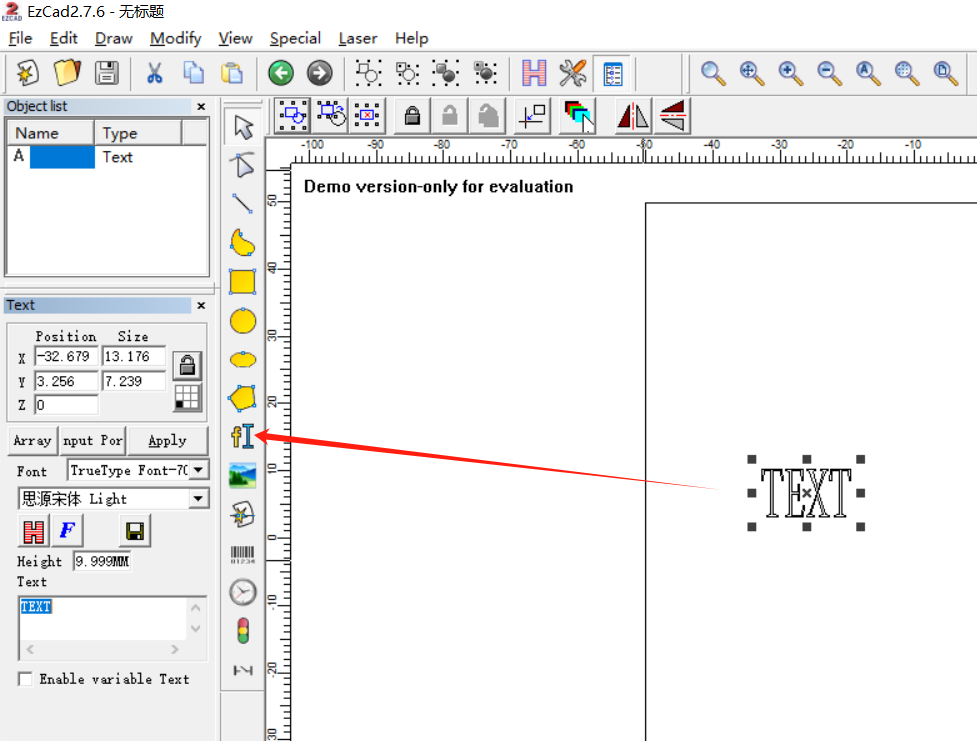
Task: Open the Modify menu
Action: pyautogui.click(x=175, y=38)
